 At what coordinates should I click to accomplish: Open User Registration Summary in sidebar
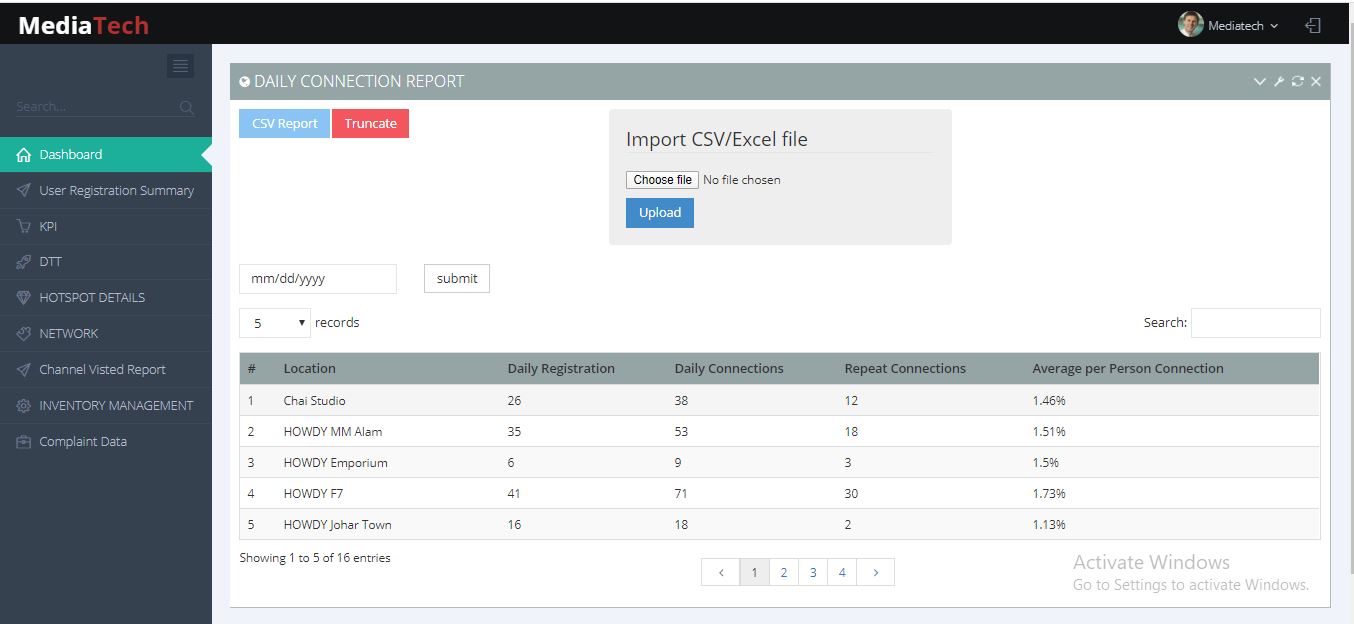point(116,190)
